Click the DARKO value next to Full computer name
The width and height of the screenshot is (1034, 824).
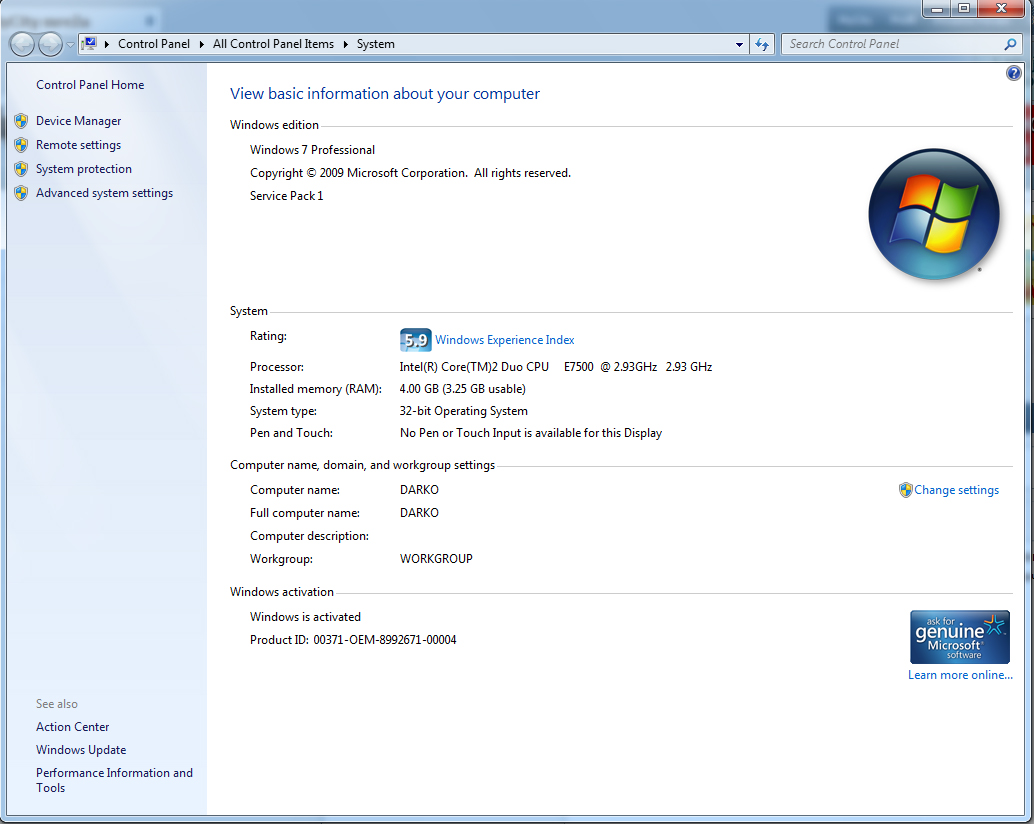[x=419, y=513]
